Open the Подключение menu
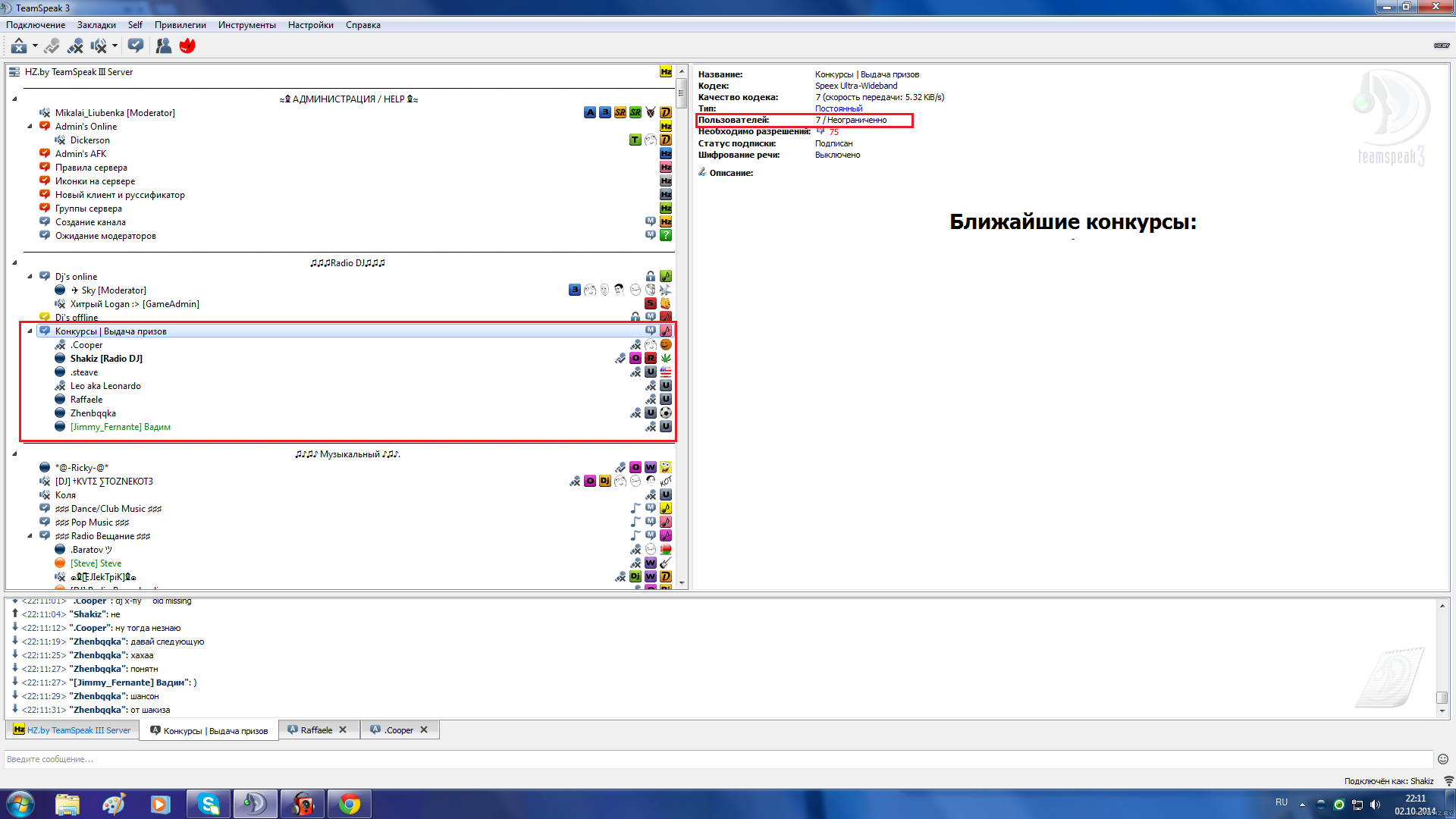Screen dimensions: 1456x819 (x=36, y=25)
